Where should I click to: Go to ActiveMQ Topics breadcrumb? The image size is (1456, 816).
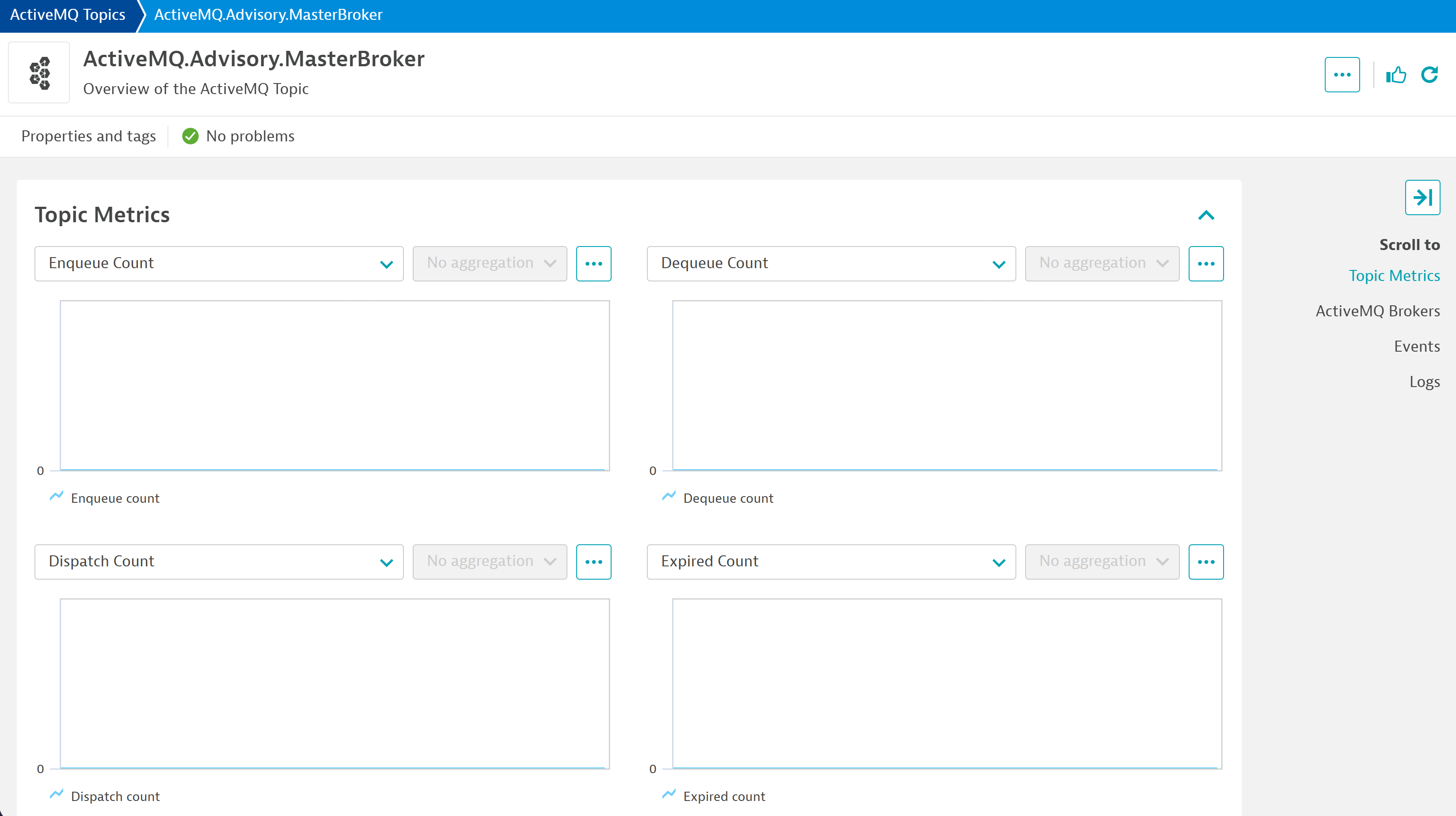[x=68, y=15]
